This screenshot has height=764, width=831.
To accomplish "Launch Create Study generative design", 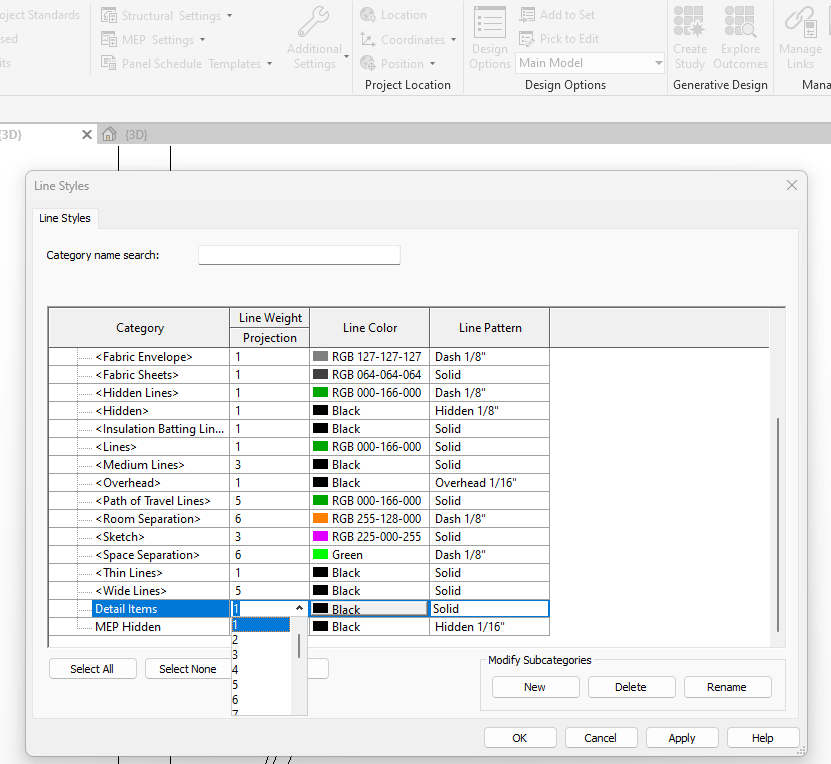I will pos(689,38).
